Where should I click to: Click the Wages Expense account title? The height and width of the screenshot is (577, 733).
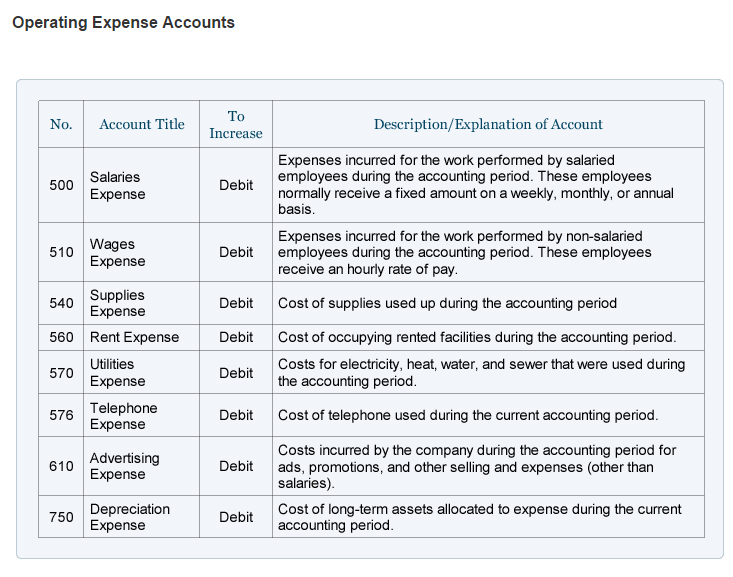click(x=117, y=252)
